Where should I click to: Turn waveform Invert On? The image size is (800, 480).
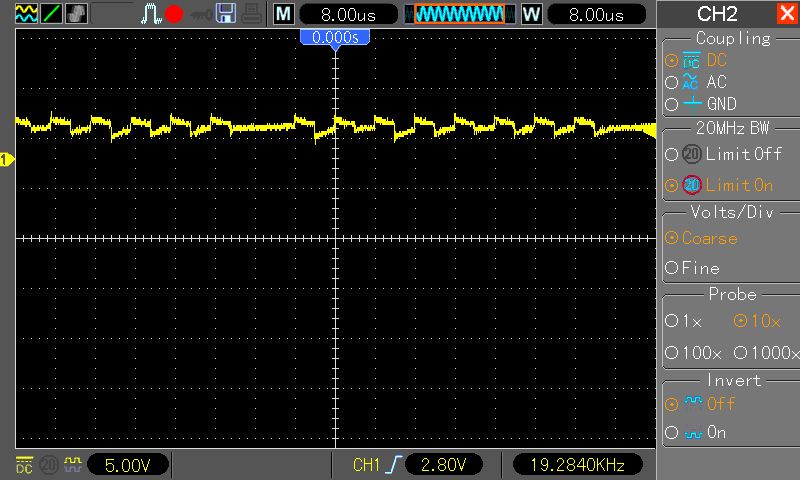click(714, 433)
